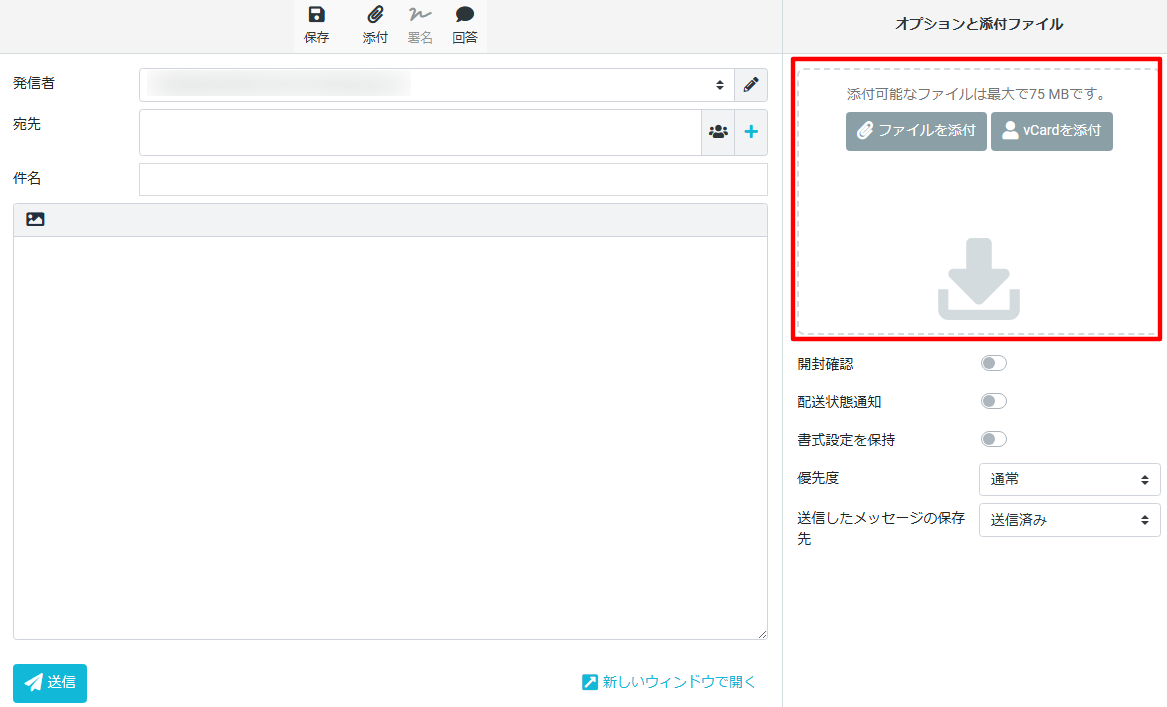
Task: Click the 添付可能なファイルは最大で75 MBです text
Action: (978, 94)
